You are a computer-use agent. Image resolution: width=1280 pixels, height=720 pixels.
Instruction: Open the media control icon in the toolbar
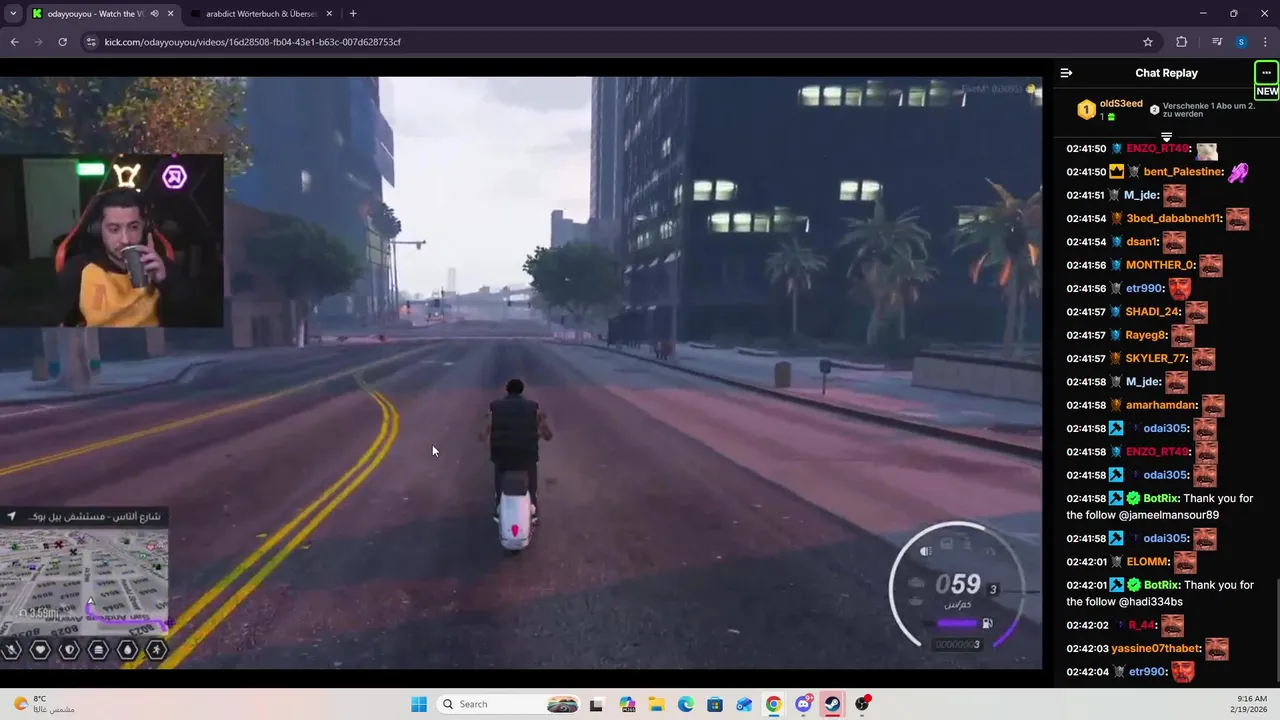pyautogui.click(x=1217, y=42)
